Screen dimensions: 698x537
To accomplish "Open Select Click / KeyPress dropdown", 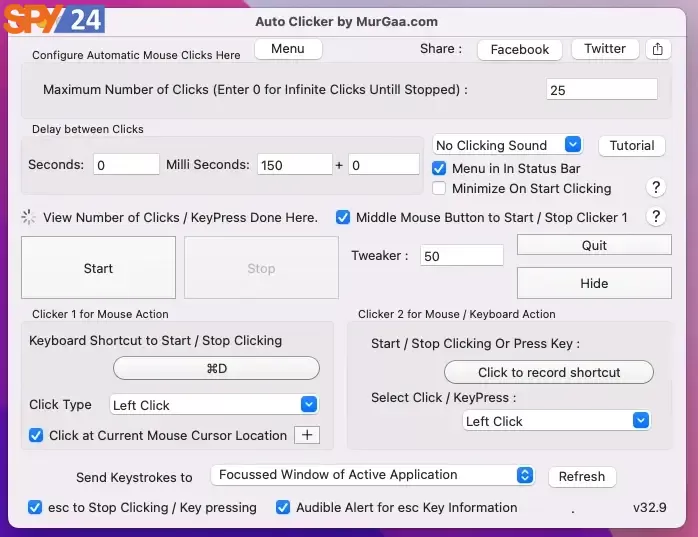I will (556, 421).
